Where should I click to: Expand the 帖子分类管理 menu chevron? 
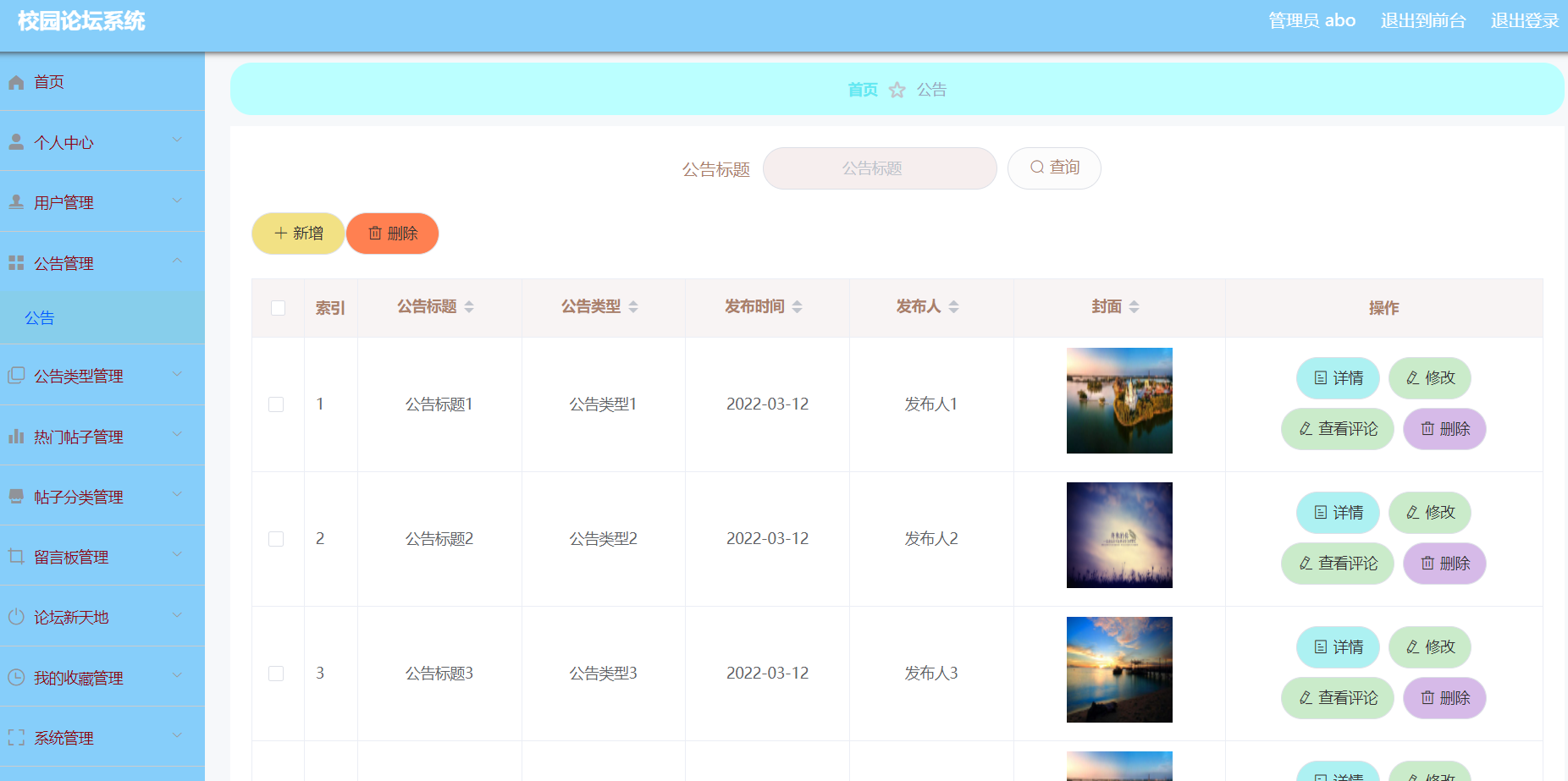(177, 494)
